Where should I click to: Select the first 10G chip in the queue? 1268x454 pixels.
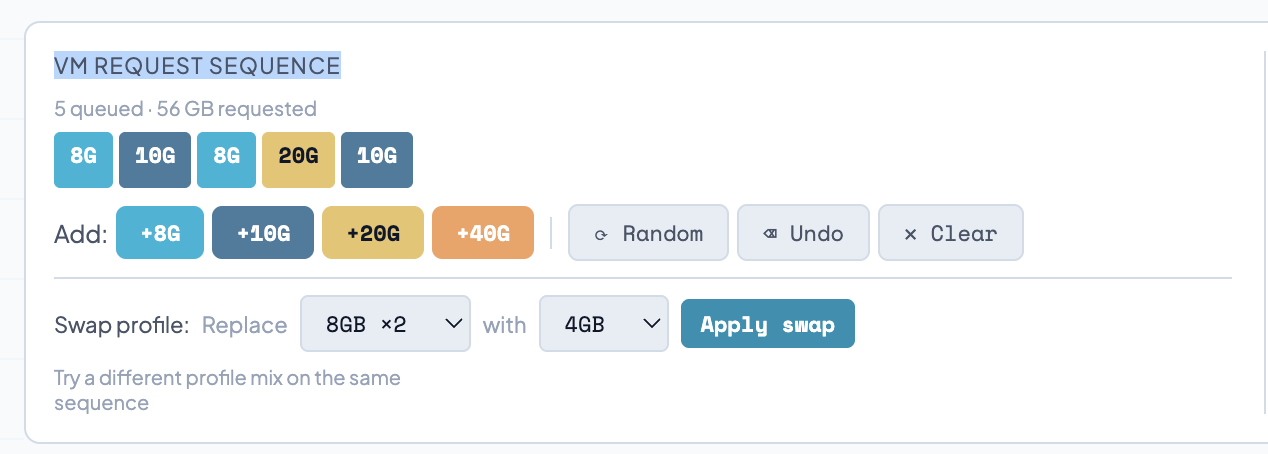point(155,156)
